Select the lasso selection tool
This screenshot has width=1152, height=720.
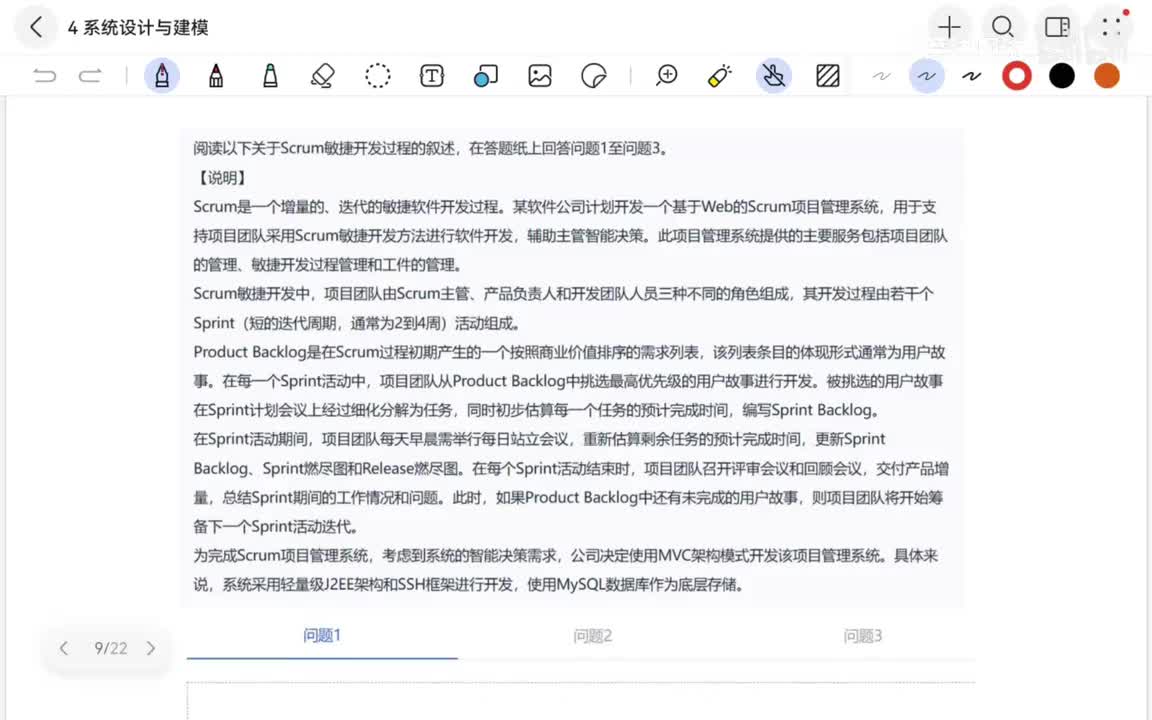[x=378, y=75]
